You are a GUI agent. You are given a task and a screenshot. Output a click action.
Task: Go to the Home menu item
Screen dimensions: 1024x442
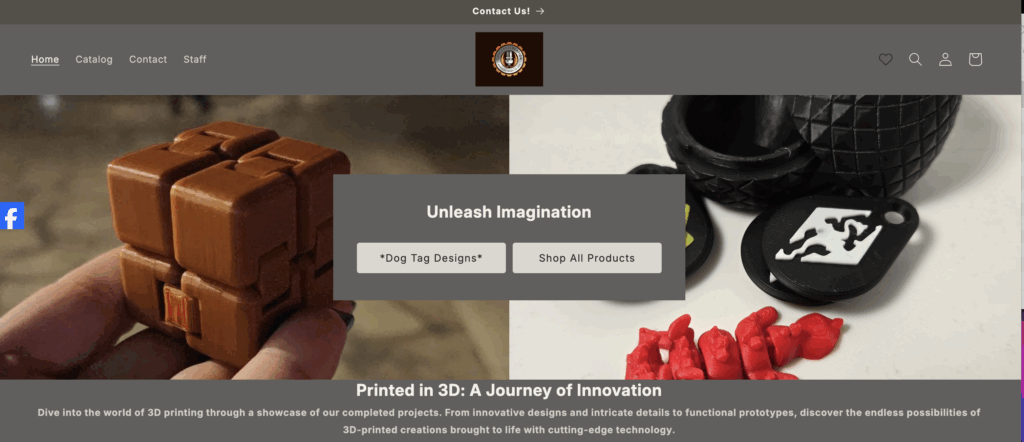[45, 59]
